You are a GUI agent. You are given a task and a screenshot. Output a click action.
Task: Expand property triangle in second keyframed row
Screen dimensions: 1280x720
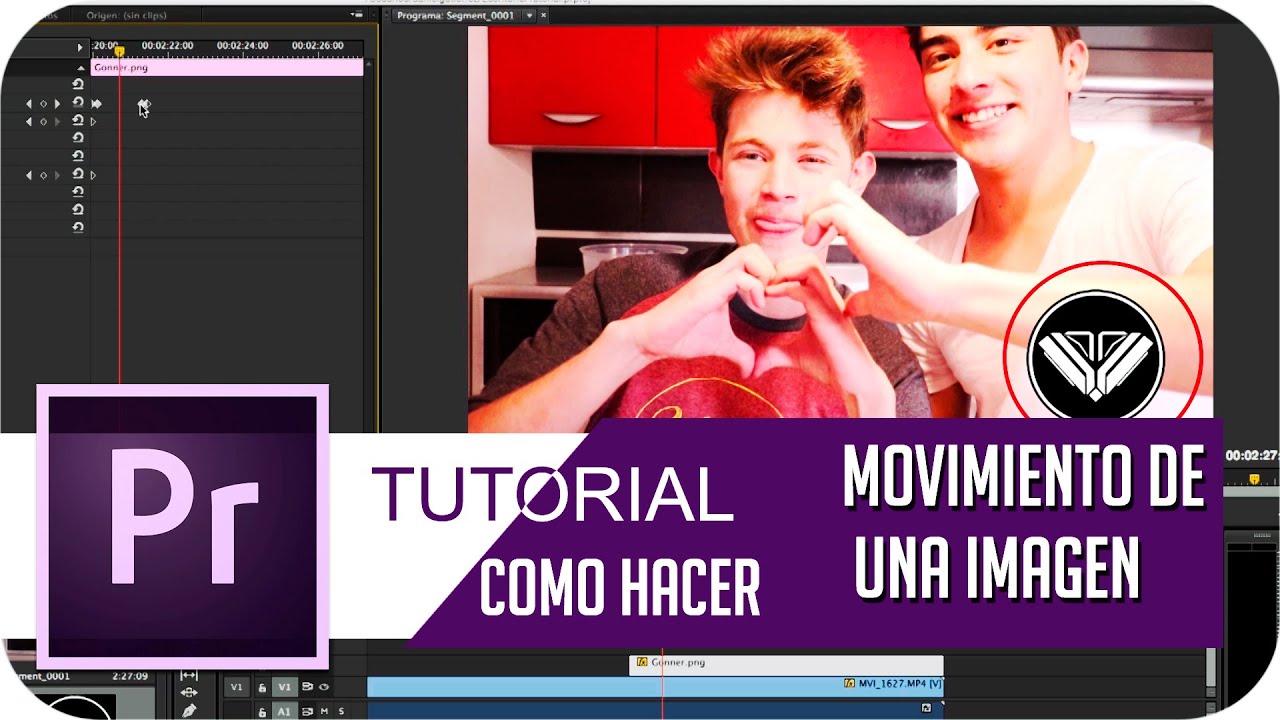tap(93, 121)
